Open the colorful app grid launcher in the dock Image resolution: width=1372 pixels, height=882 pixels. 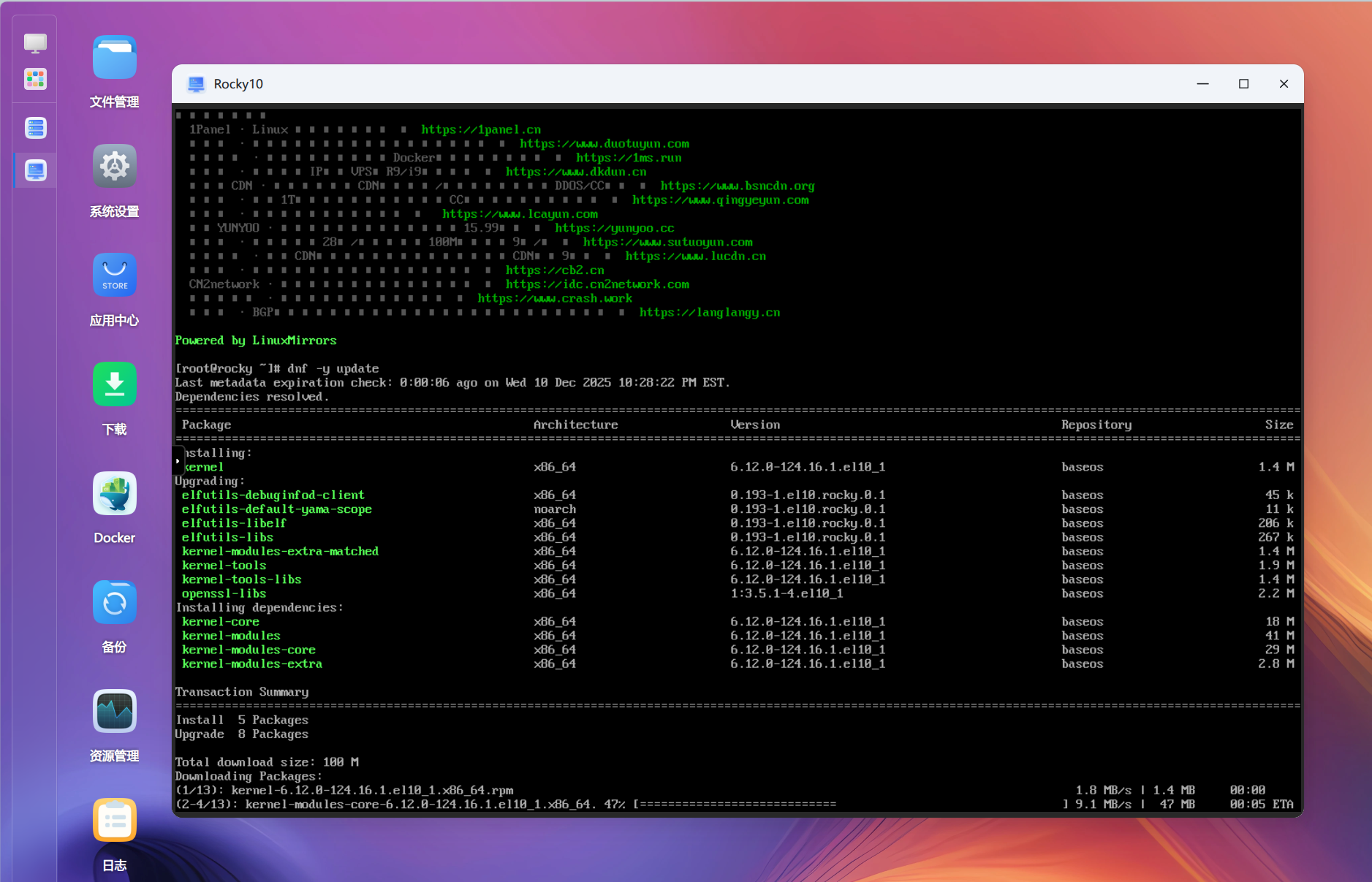(x=35, y=79)
